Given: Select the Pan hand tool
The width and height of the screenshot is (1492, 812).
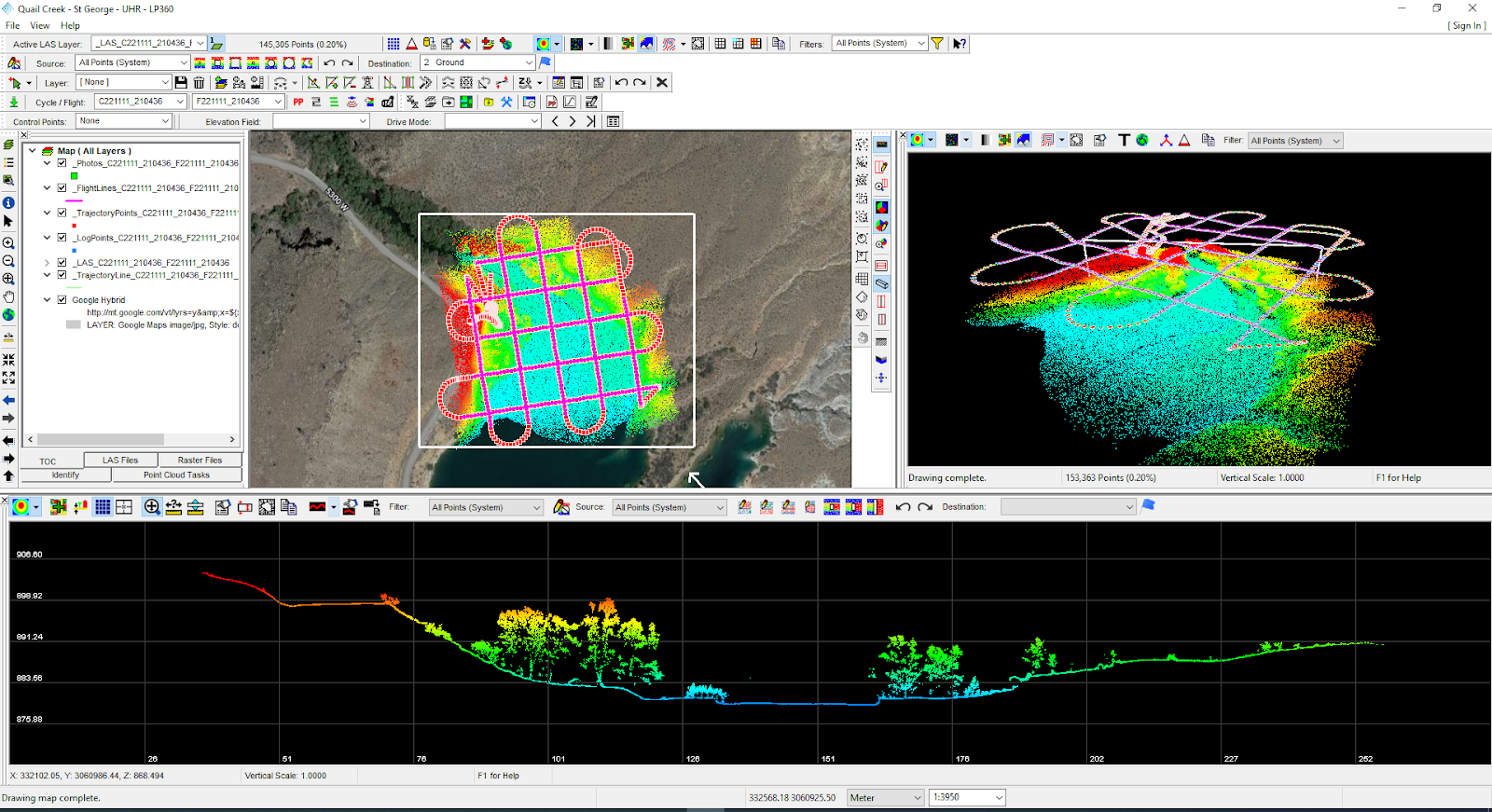Looking at the screenshot, I should coord(8,297).
